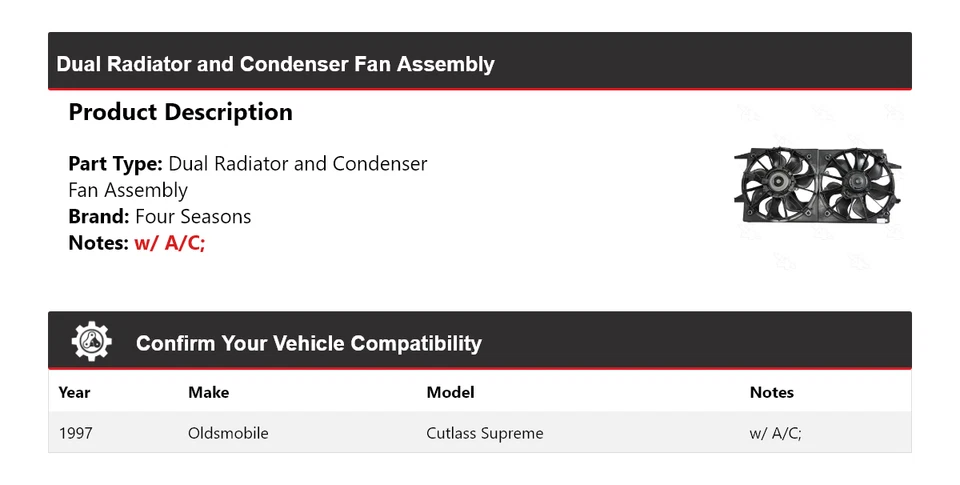
Task: Select the 1997 year cell
Action: tap(76, 433)
